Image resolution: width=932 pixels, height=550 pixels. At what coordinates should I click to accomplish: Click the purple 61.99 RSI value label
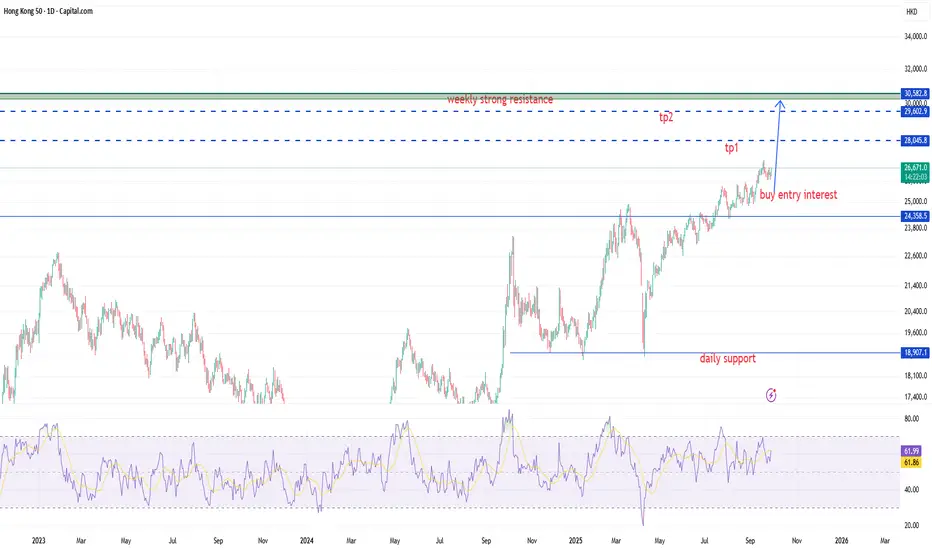(x=911, y=451)
